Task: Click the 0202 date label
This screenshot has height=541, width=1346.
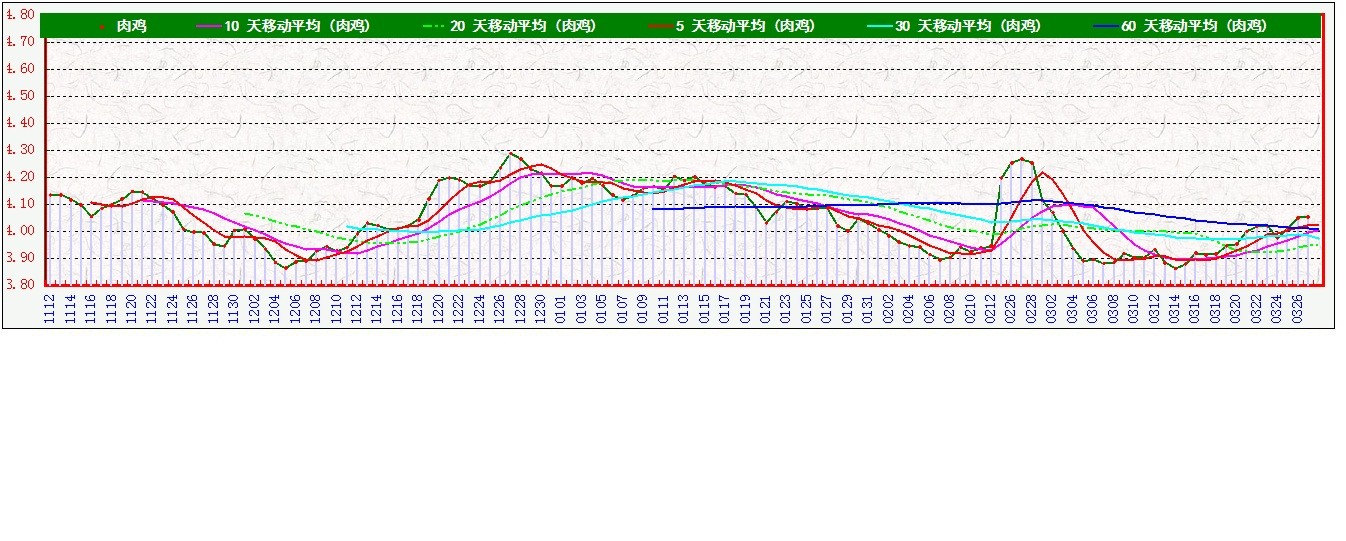Action: pyautogui.click(x=888, y=307)
